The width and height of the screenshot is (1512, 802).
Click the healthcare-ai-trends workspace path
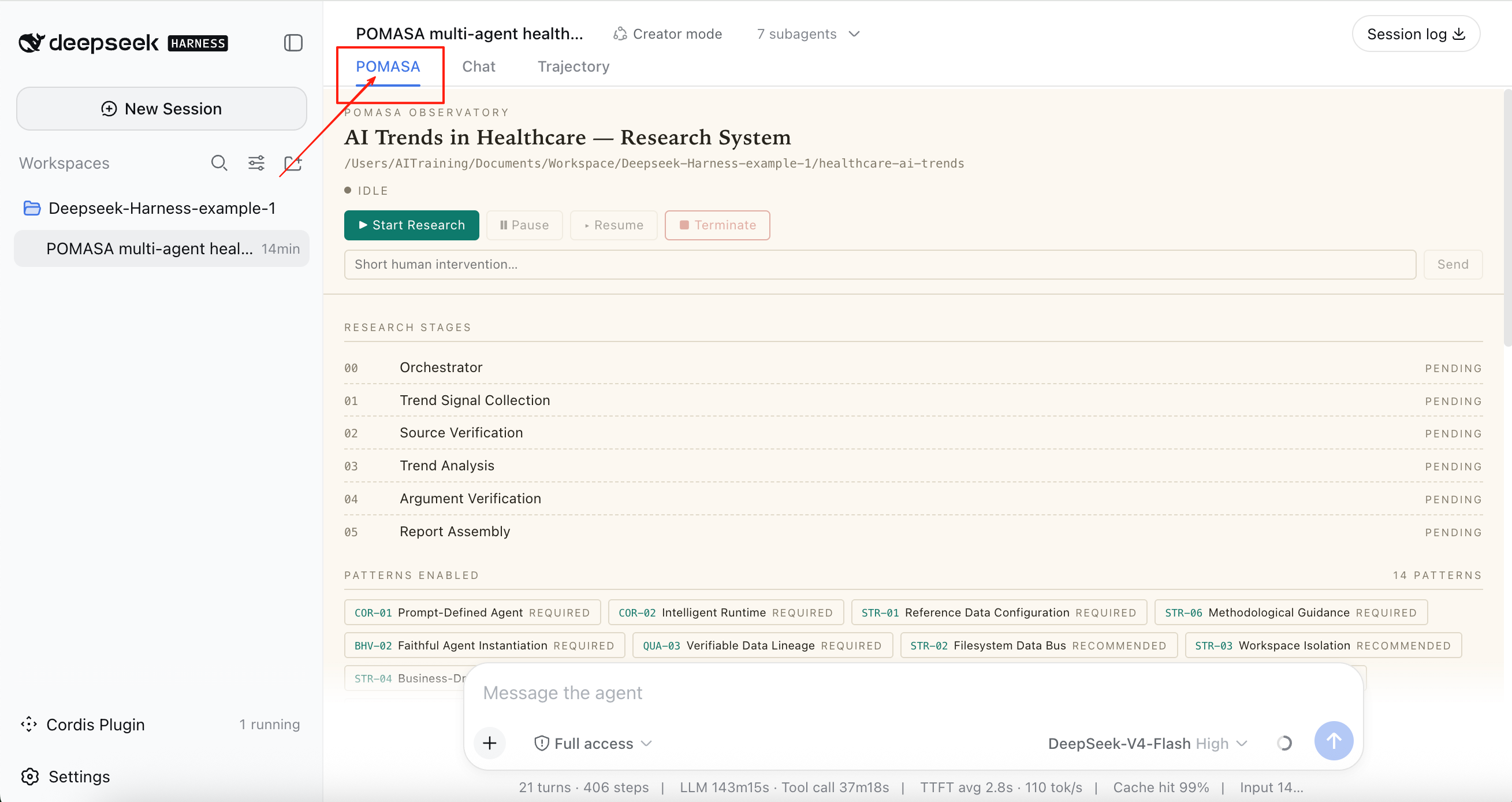coord(654,163)
